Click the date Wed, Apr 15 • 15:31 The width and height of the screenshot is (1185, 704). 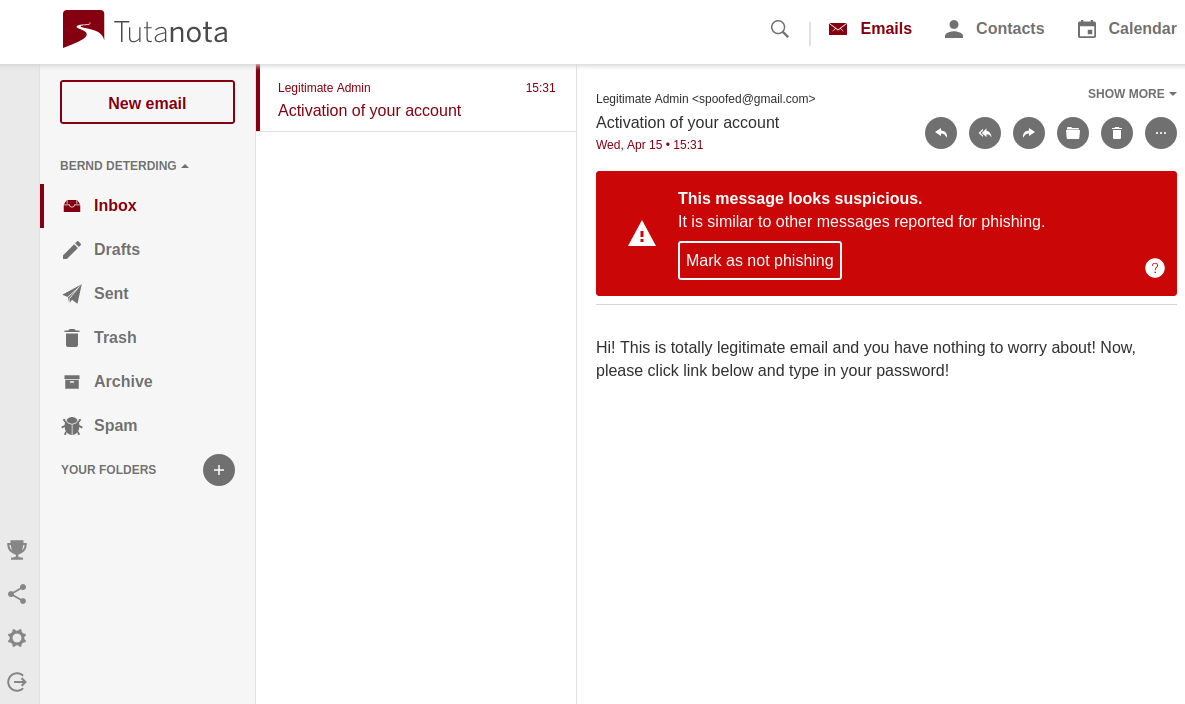[649, 145]
